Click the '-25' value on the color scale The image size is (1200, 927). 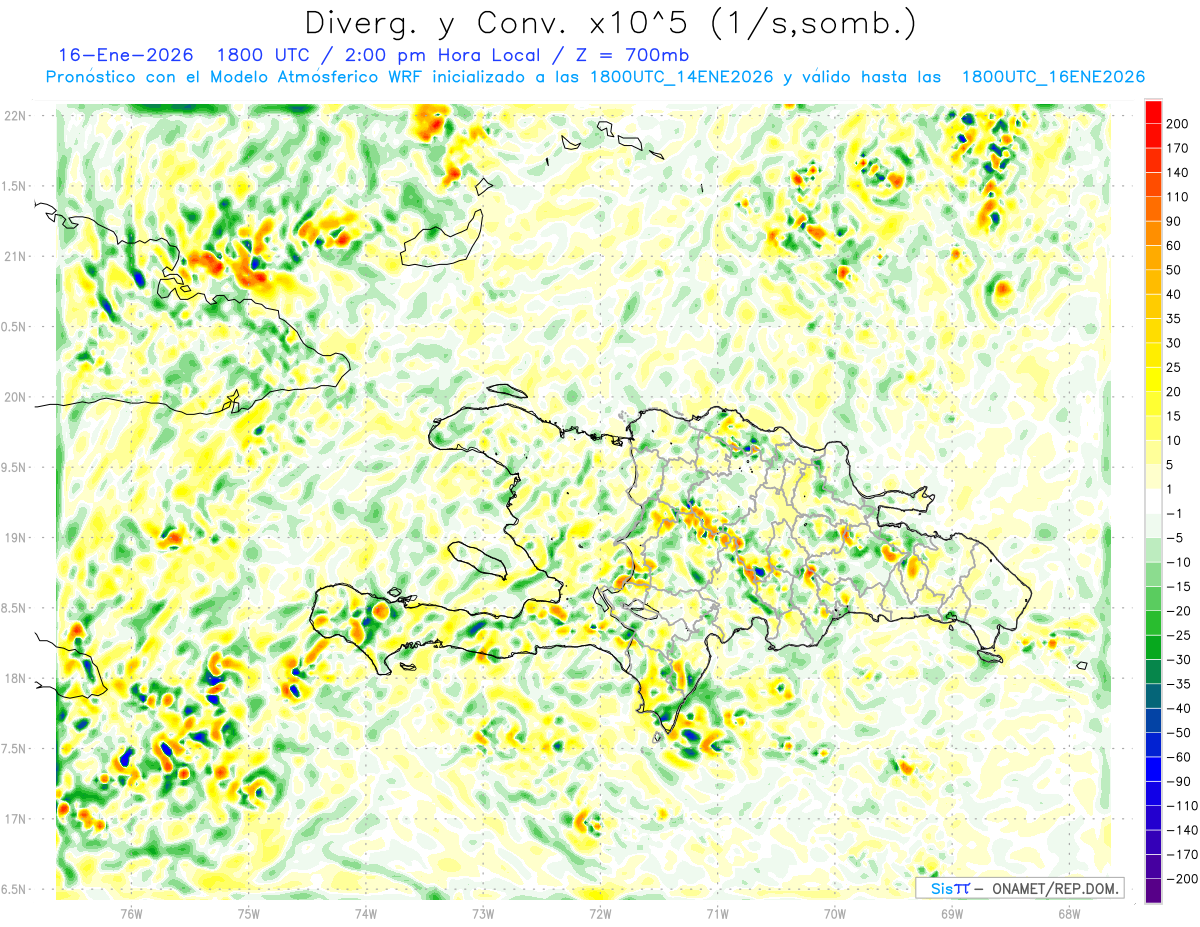pyautogui.click(x=1177, y=635)
